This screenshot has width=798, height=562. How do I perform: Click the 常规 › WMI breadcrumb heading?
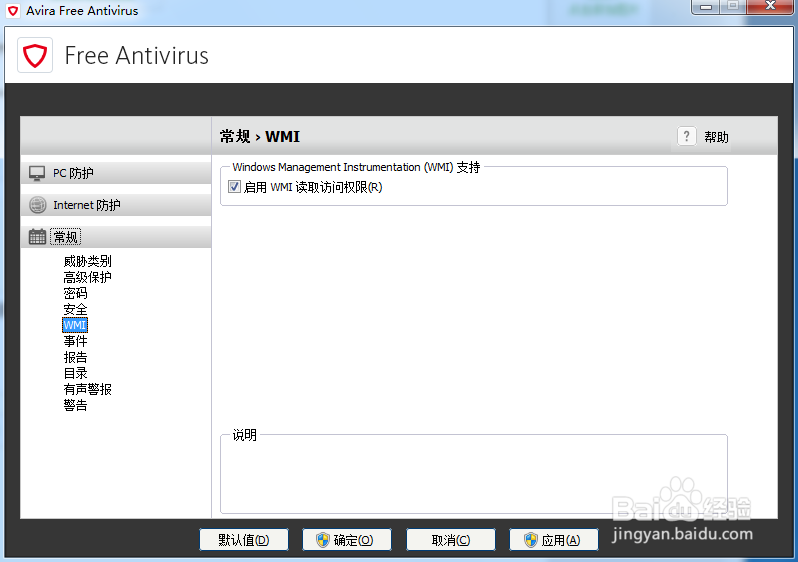point(260,136)
